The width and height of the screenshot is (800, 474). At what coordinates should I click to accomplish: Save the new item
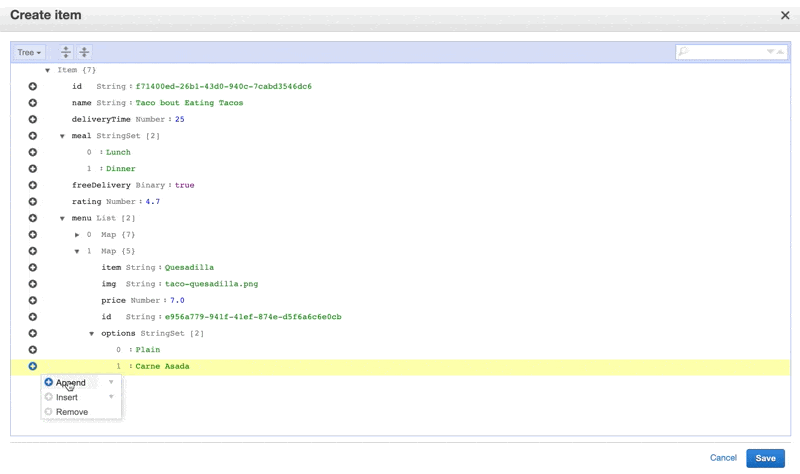[x=765, y=458]
